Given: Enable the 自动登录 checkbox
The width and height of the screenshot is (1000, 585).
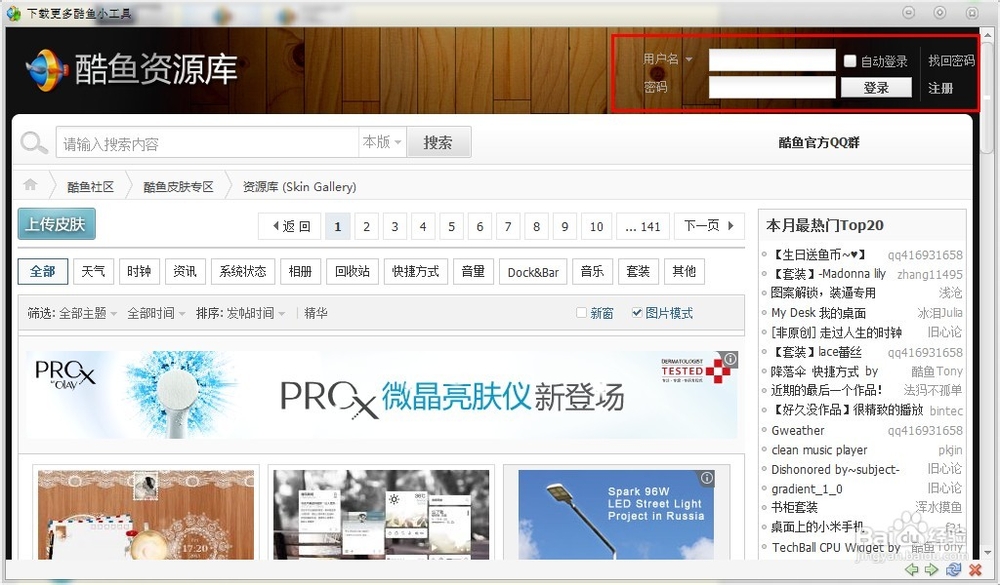Looking at the screenshot, I should [x=849, y=59].
